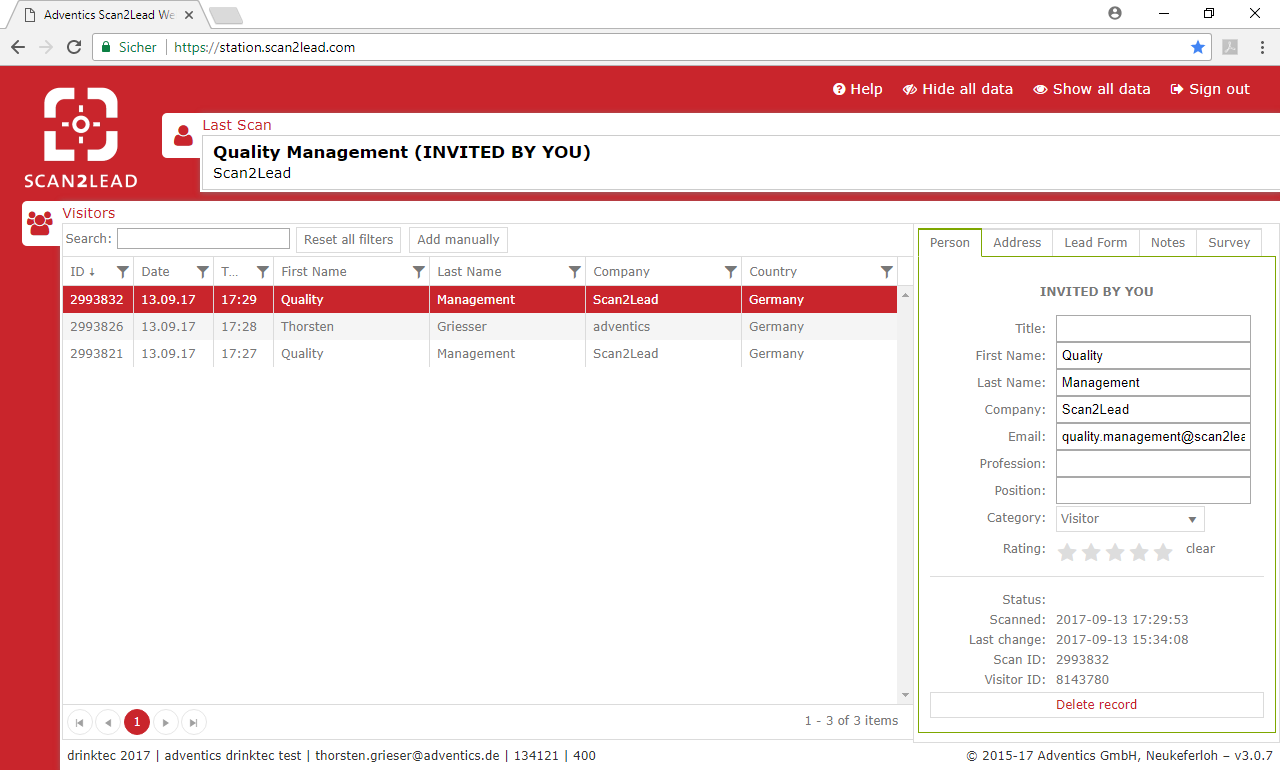Viewport: 1280px width, 770px height.
Task: Click the Visitors group icon
Action: click(x=41, y=223)
